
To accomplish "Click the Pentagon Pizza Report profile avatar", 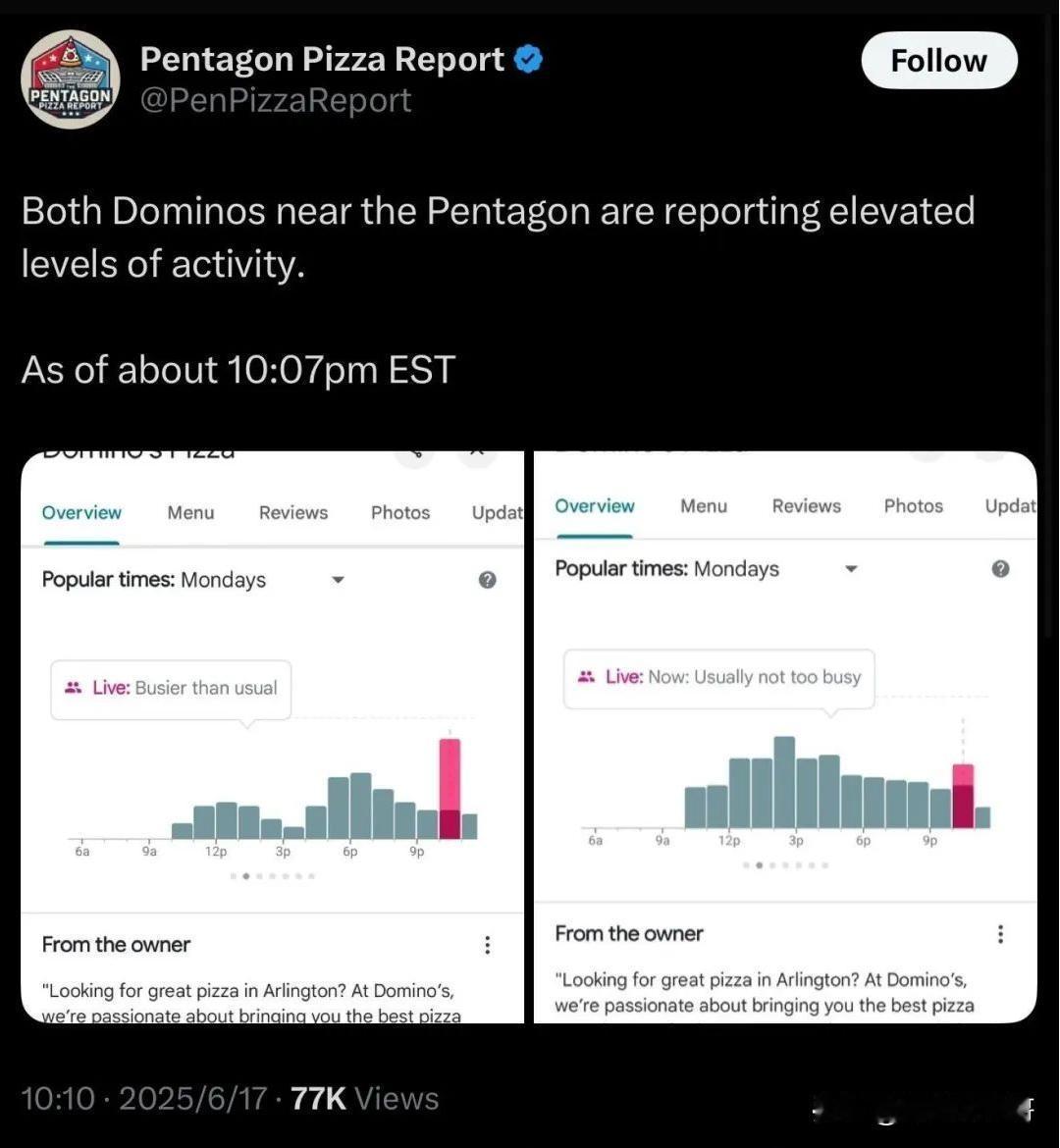I will point(71,79).
